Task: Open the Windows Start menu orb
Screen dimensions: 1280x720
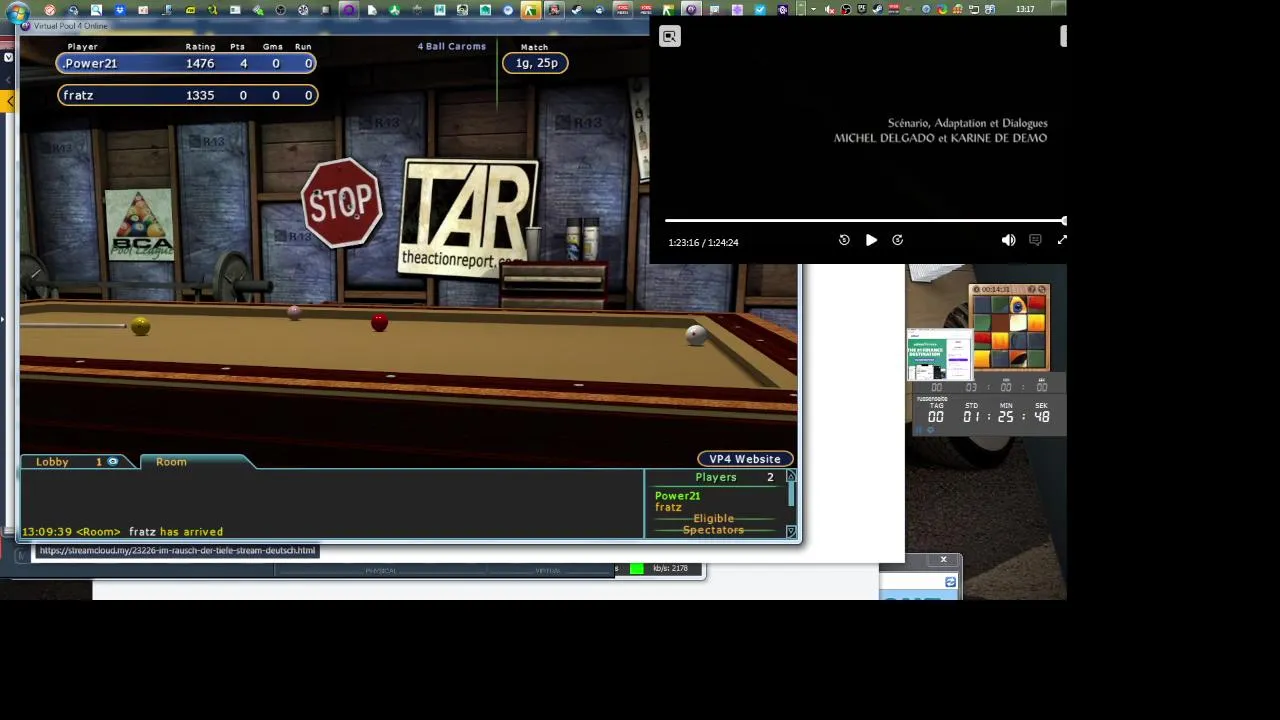Action: point(17,10)
